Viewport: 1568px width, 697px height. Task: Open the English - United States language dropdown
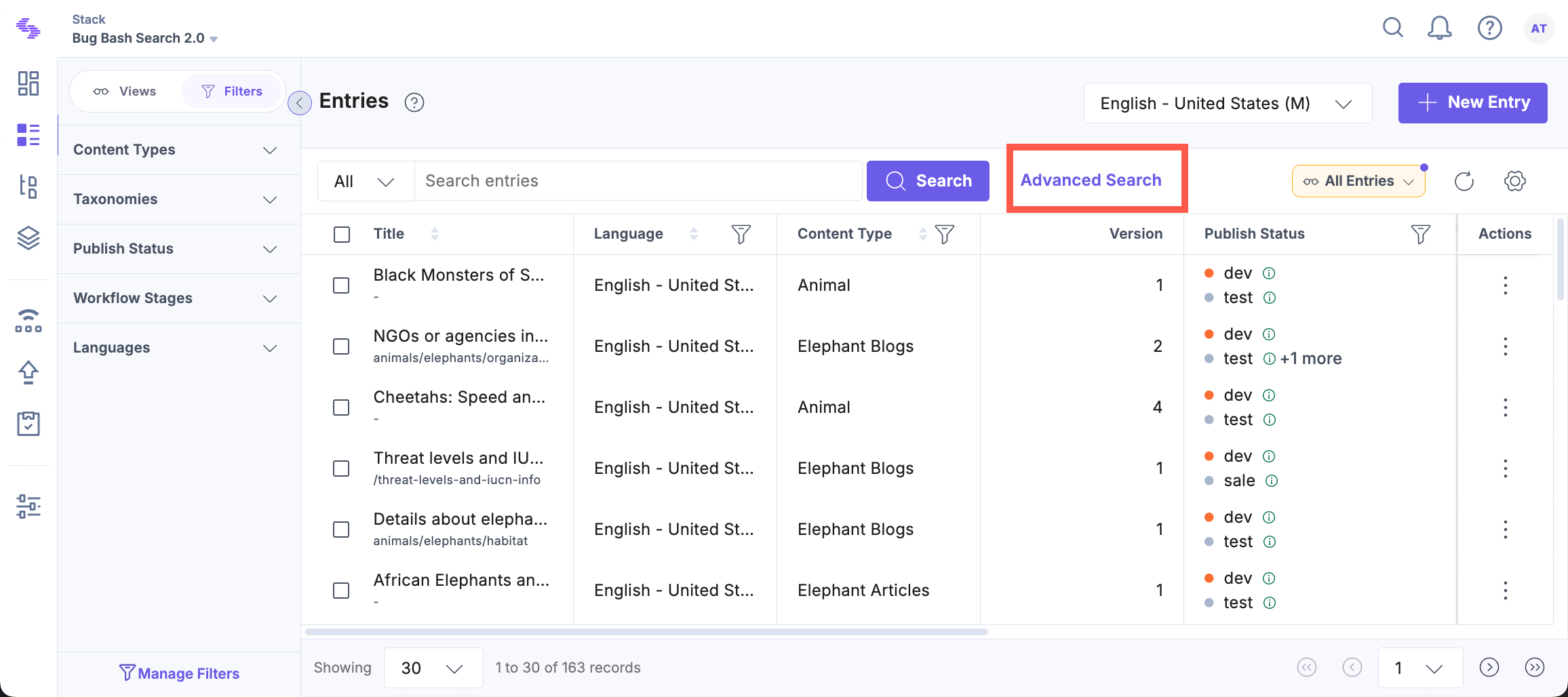[x=1227, y=104]
